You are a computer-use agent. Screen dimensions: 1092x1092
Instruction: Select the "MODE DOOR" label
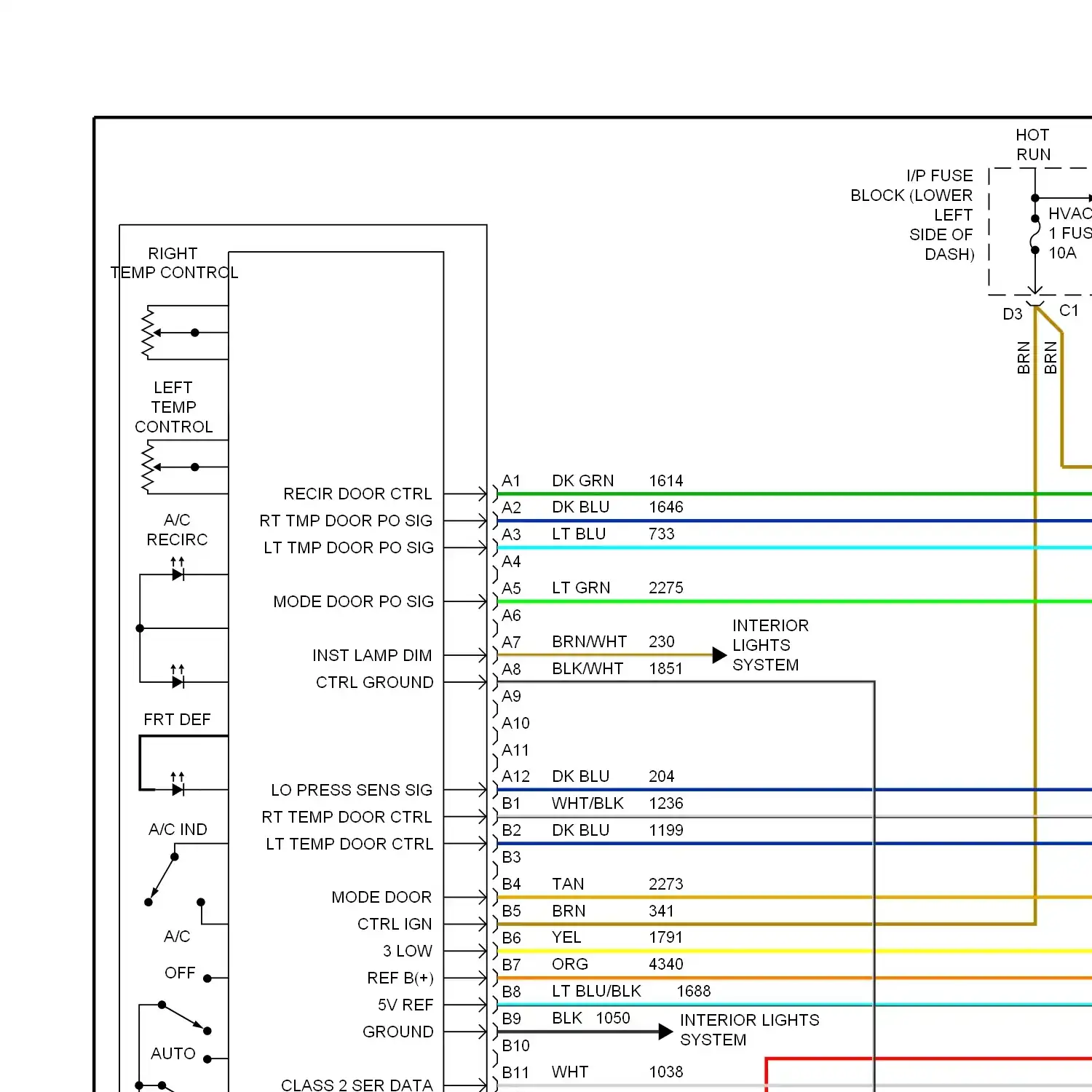click(x=381, y=897)
